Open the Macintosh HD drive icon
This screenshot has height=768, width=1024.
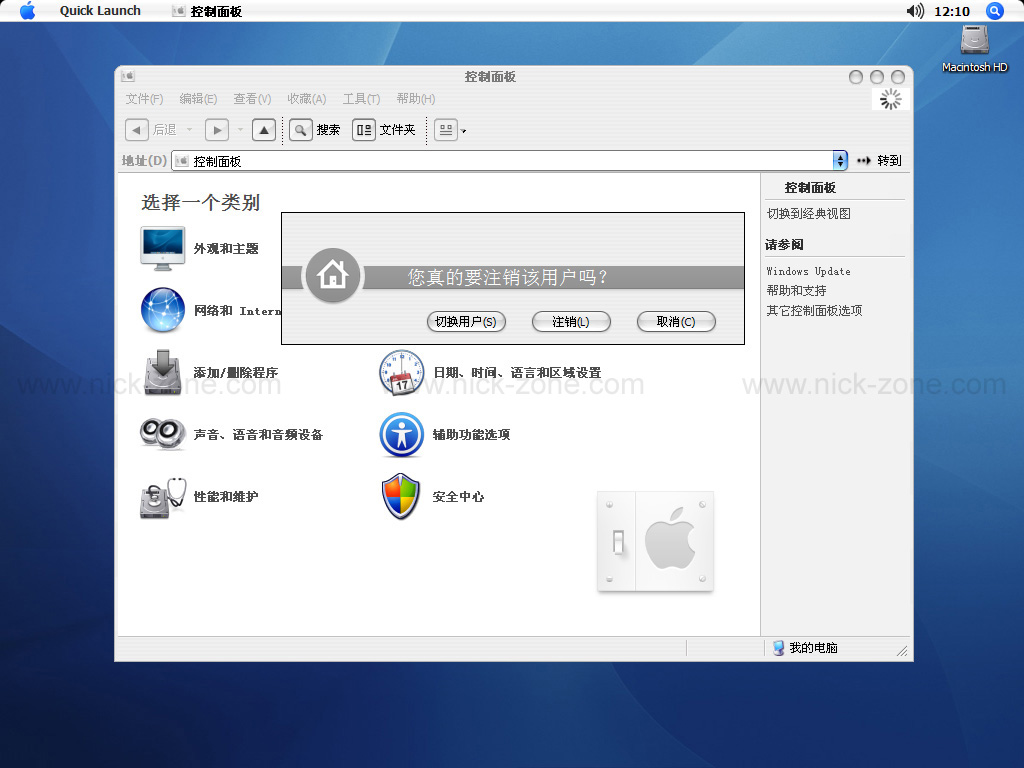[x=974, y=40]
